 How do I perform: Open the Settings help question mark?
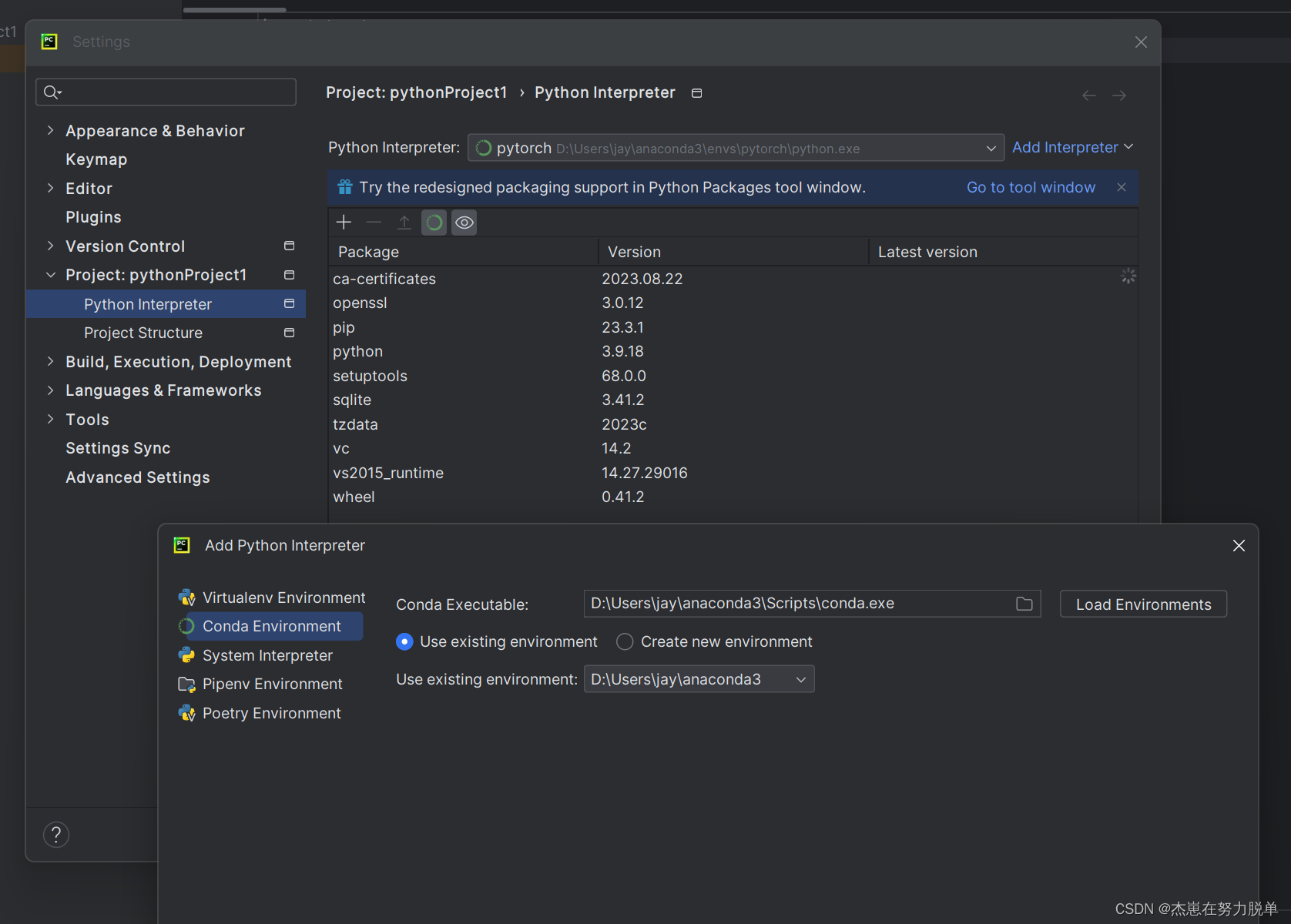tap(56, 835)
